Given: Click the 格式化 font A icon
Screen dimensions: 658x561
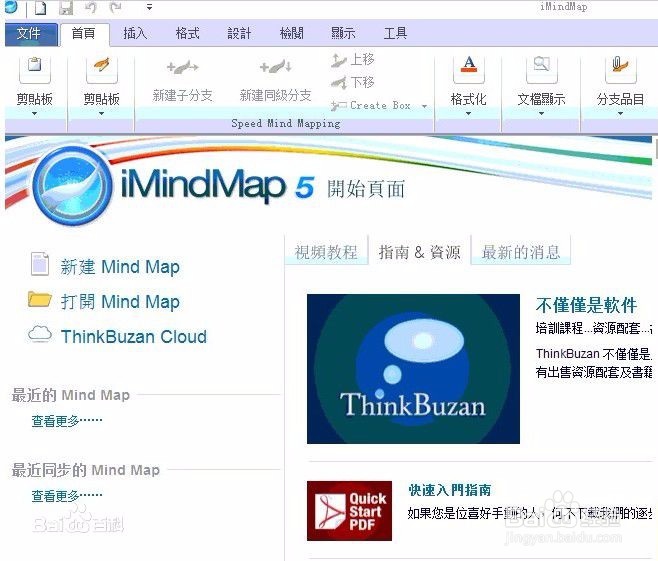Looking at the screenshot, I should click(x=469, y=67).
